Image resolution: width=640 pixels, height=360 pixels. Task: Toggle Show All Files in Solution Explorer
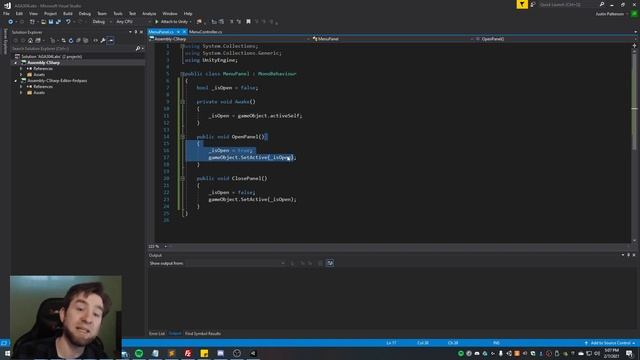coord(86,40)
